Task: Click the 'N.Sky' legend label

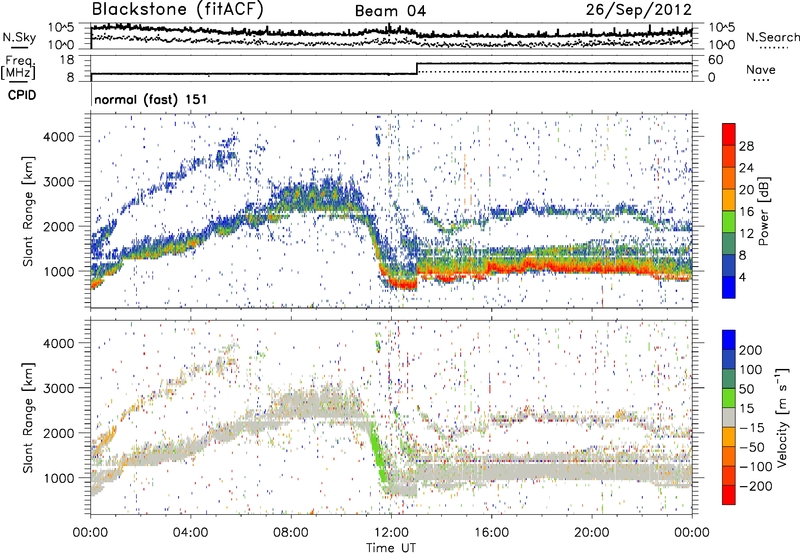Action: 19,37
